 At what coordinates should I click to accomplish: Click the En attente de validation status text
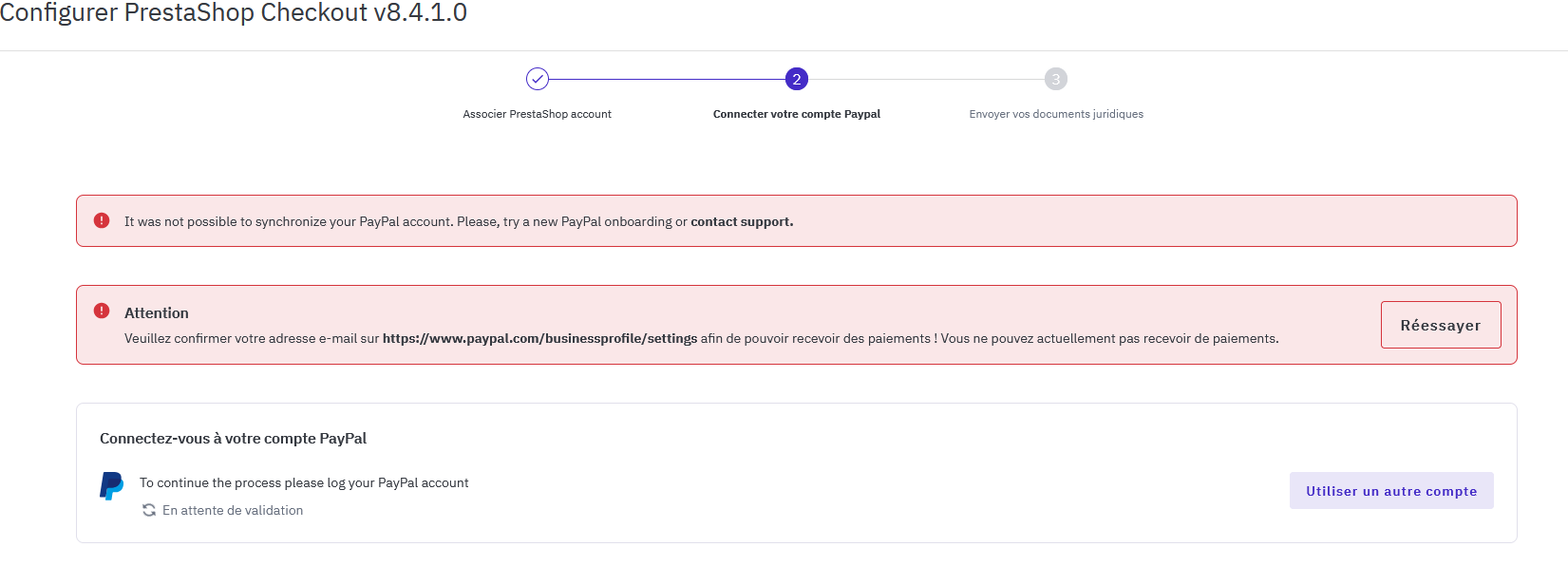[x=233, y=510]
